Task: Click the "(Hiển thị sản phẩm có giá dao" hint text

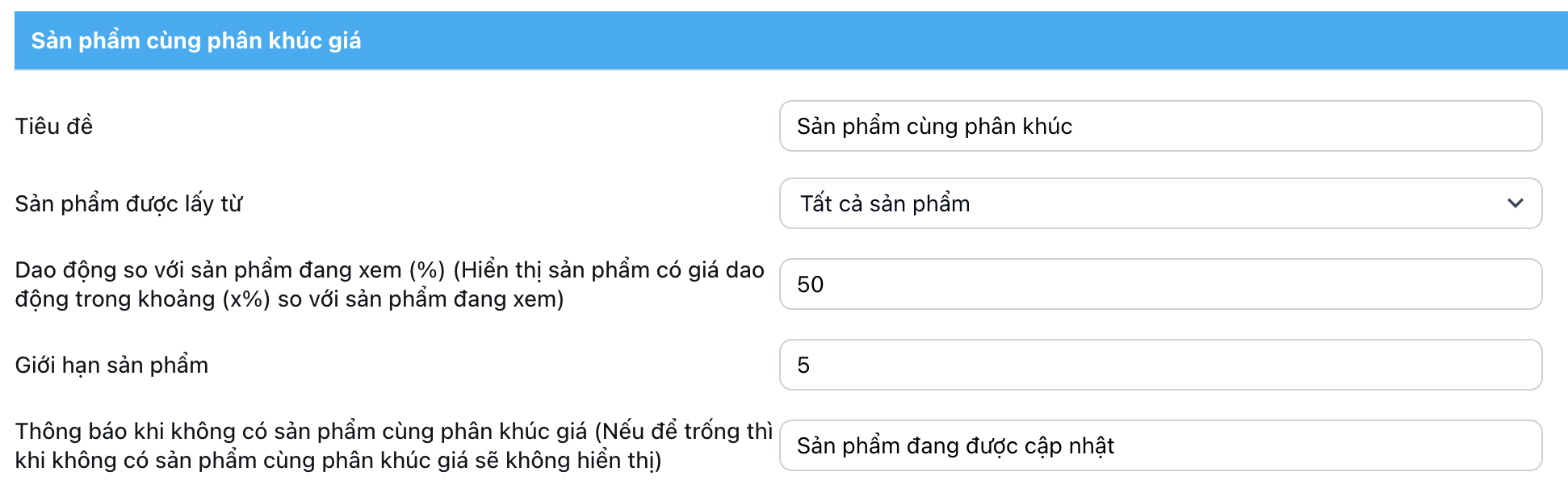Action: click(607, 269)
